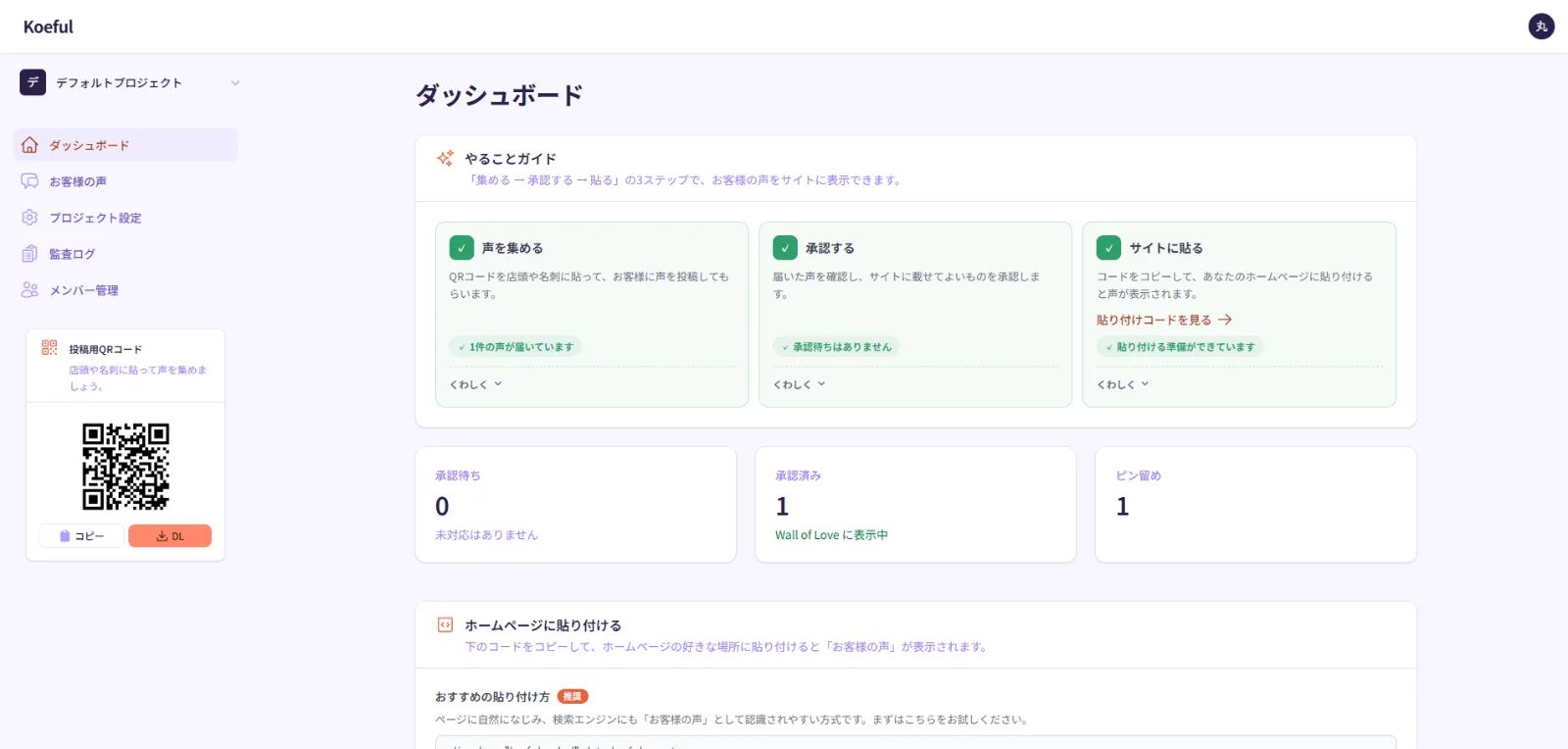1568x749 pixels.
Task: Click the 推奨 badge
Action: (572, 696)
